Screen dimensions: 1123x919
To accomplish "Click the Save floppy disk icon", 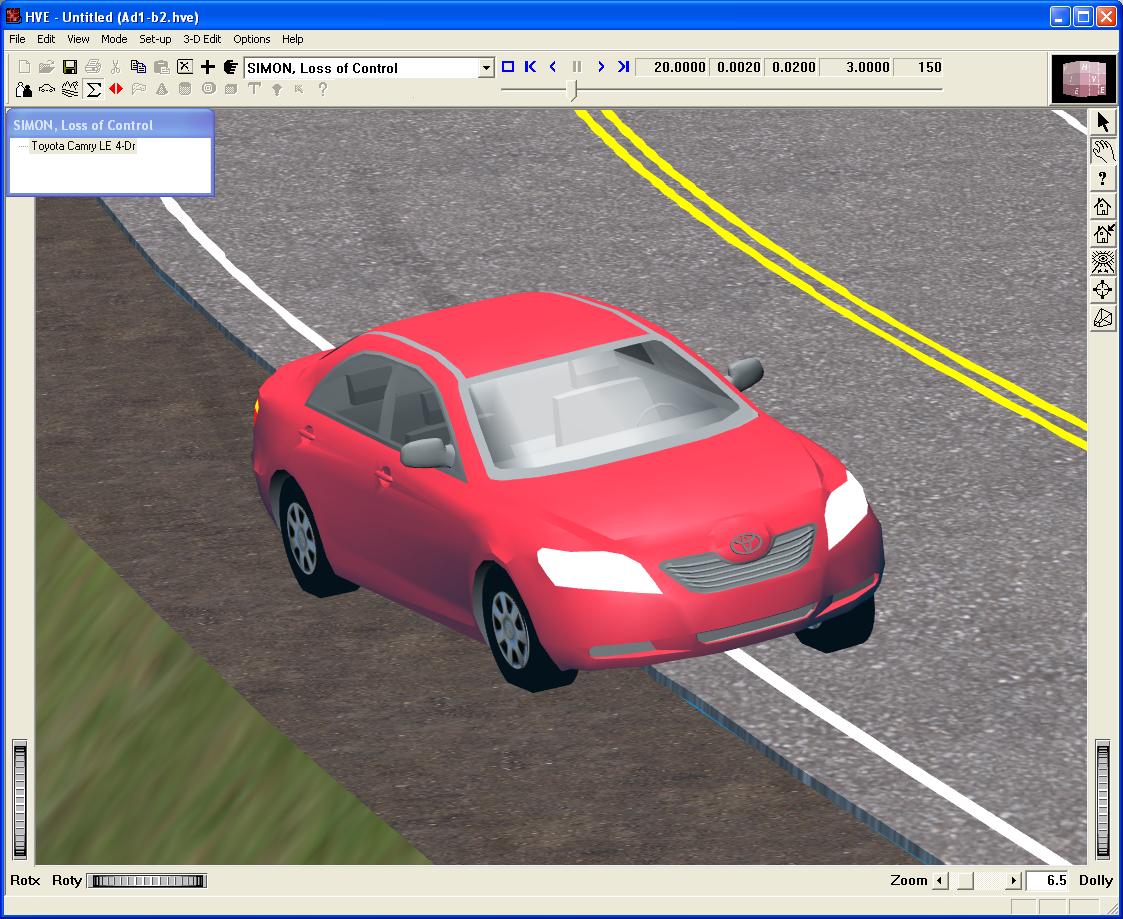I will pos(70,67).
